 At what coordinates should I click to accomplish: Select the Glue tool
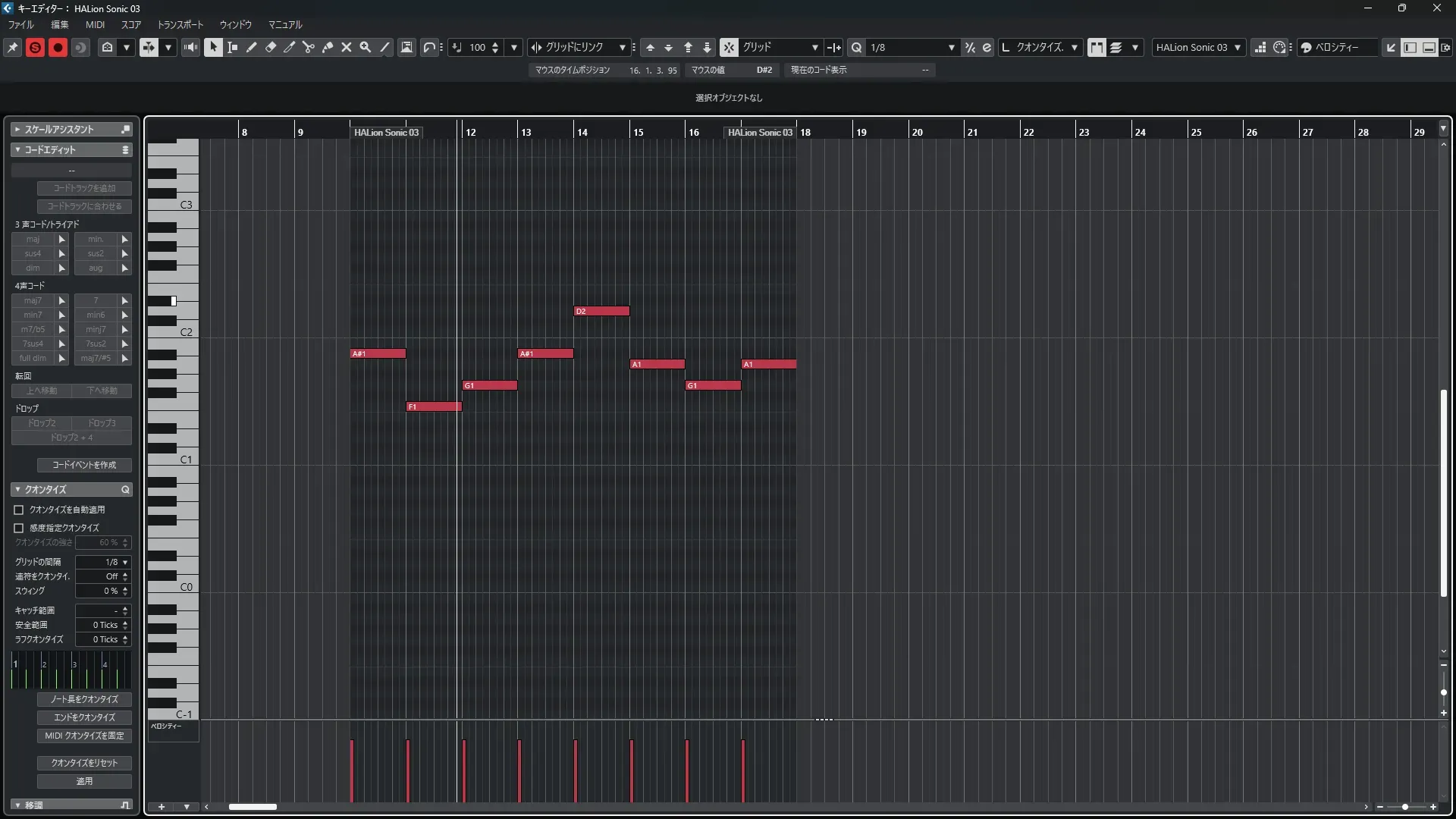click(x=328, y=47)
